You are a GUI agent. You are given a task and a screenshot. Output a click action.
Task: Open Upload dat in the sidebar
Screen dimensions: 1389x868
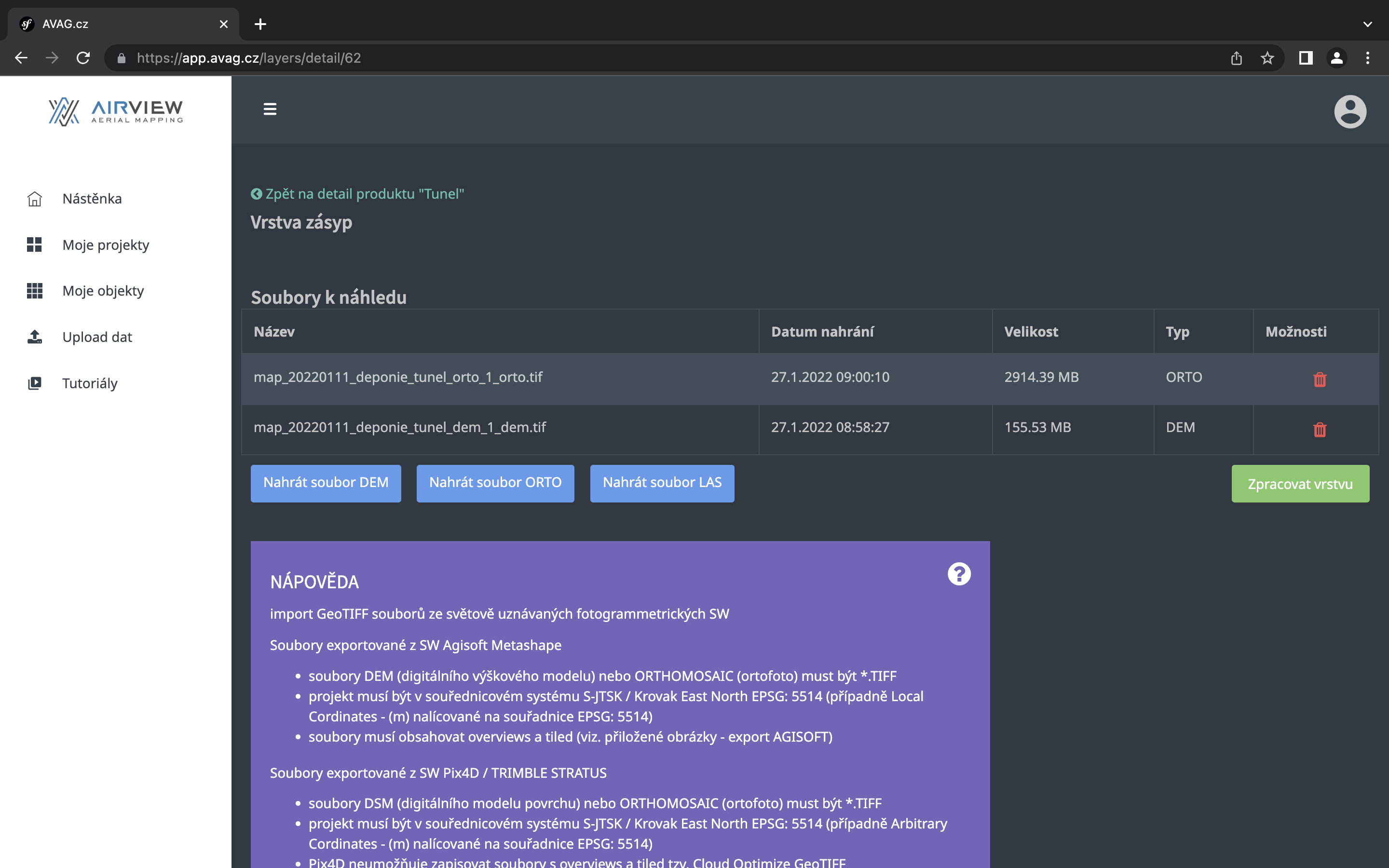coord(97,337)
